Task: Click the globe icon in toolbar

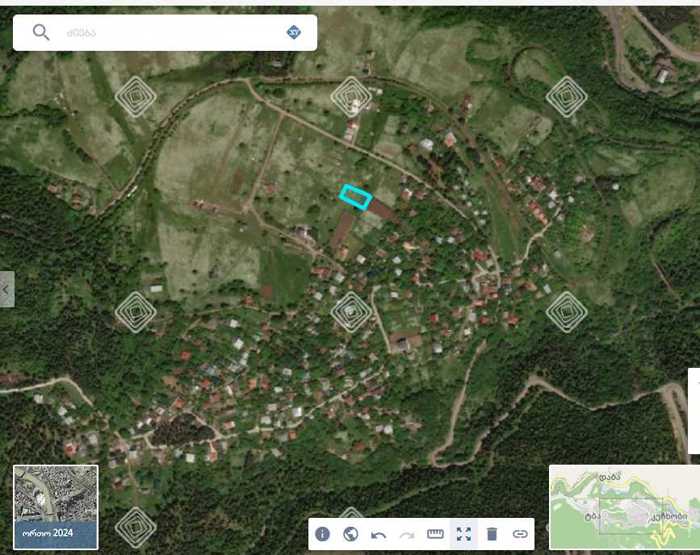Action: coord(351,534)
